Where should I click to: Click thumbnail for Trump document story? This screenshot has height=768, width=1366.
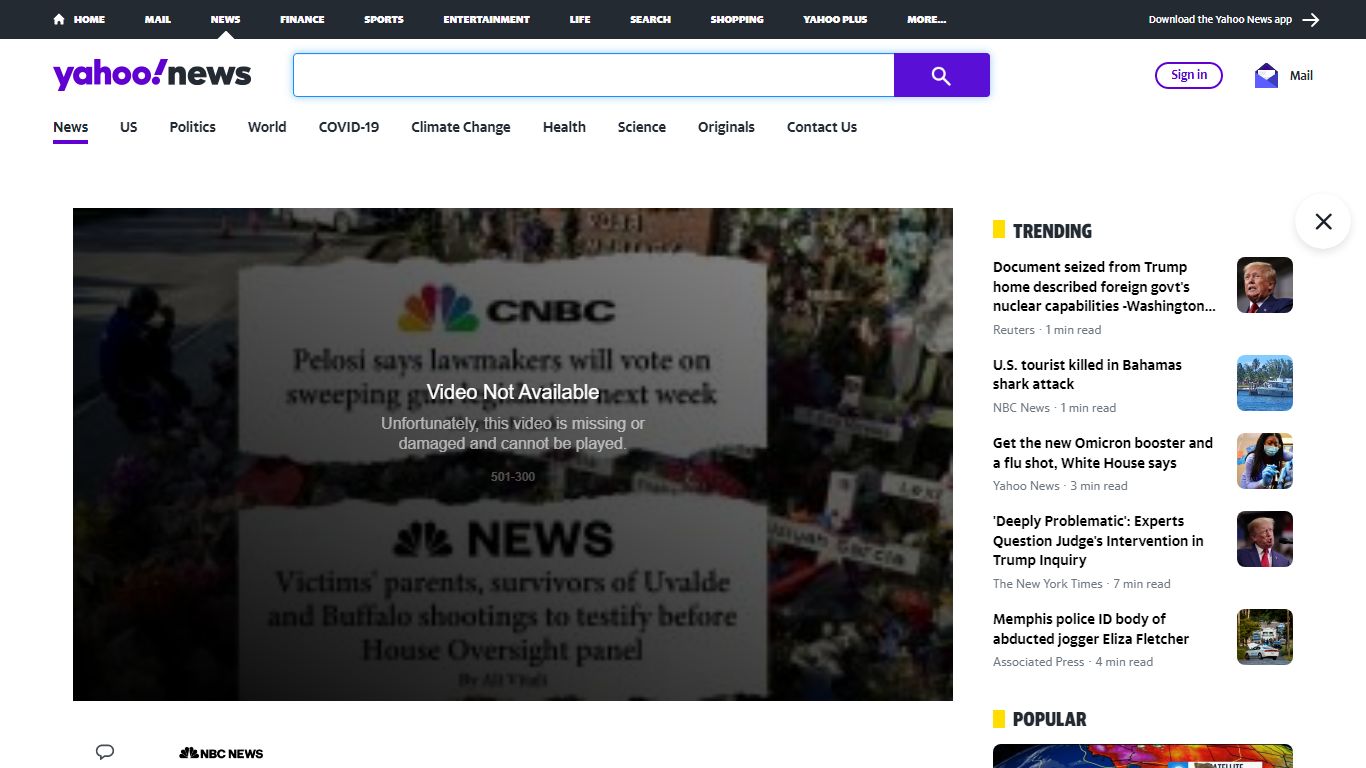tap(1265, 285)
